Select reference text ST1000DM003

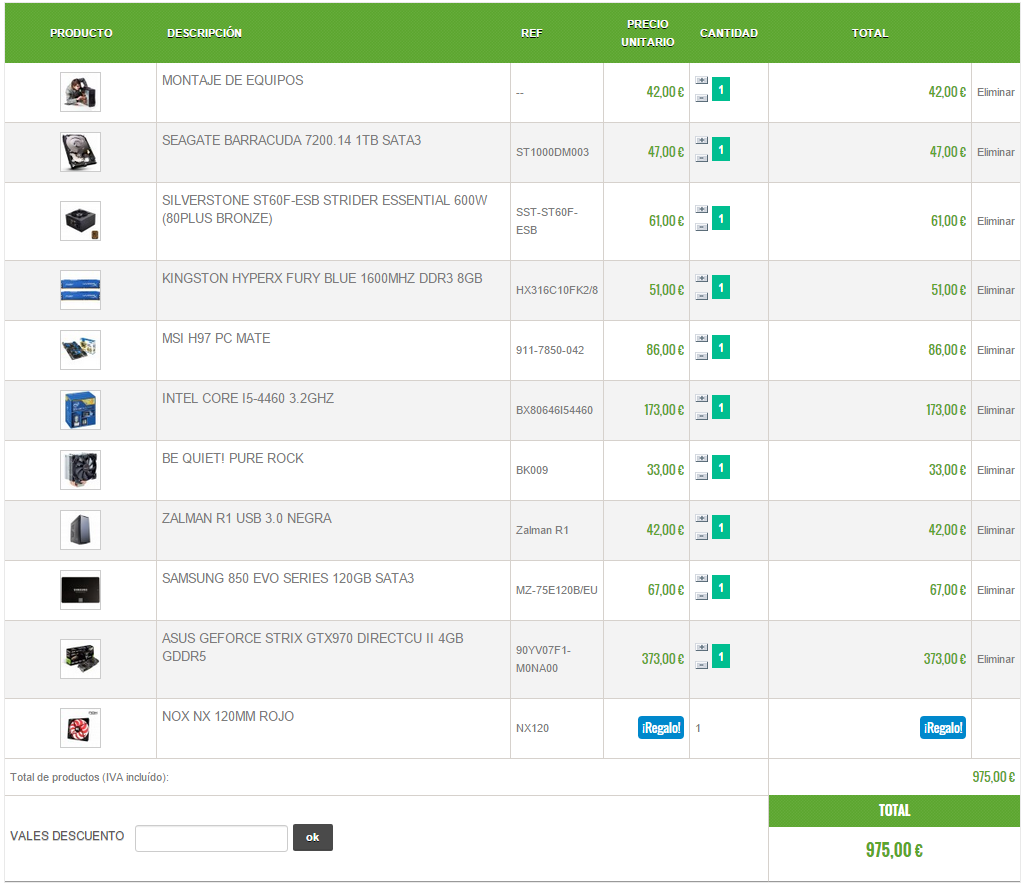[552, 152]
